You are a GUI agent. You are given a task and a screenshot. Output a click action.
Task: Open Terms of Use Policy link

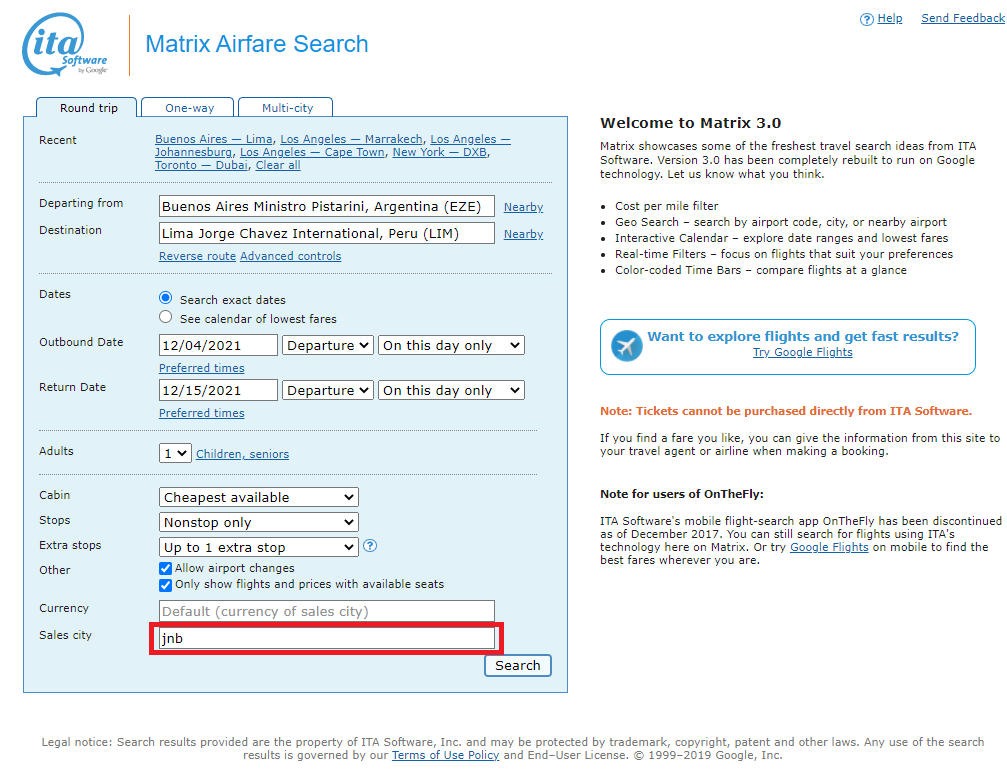(445, 755)
